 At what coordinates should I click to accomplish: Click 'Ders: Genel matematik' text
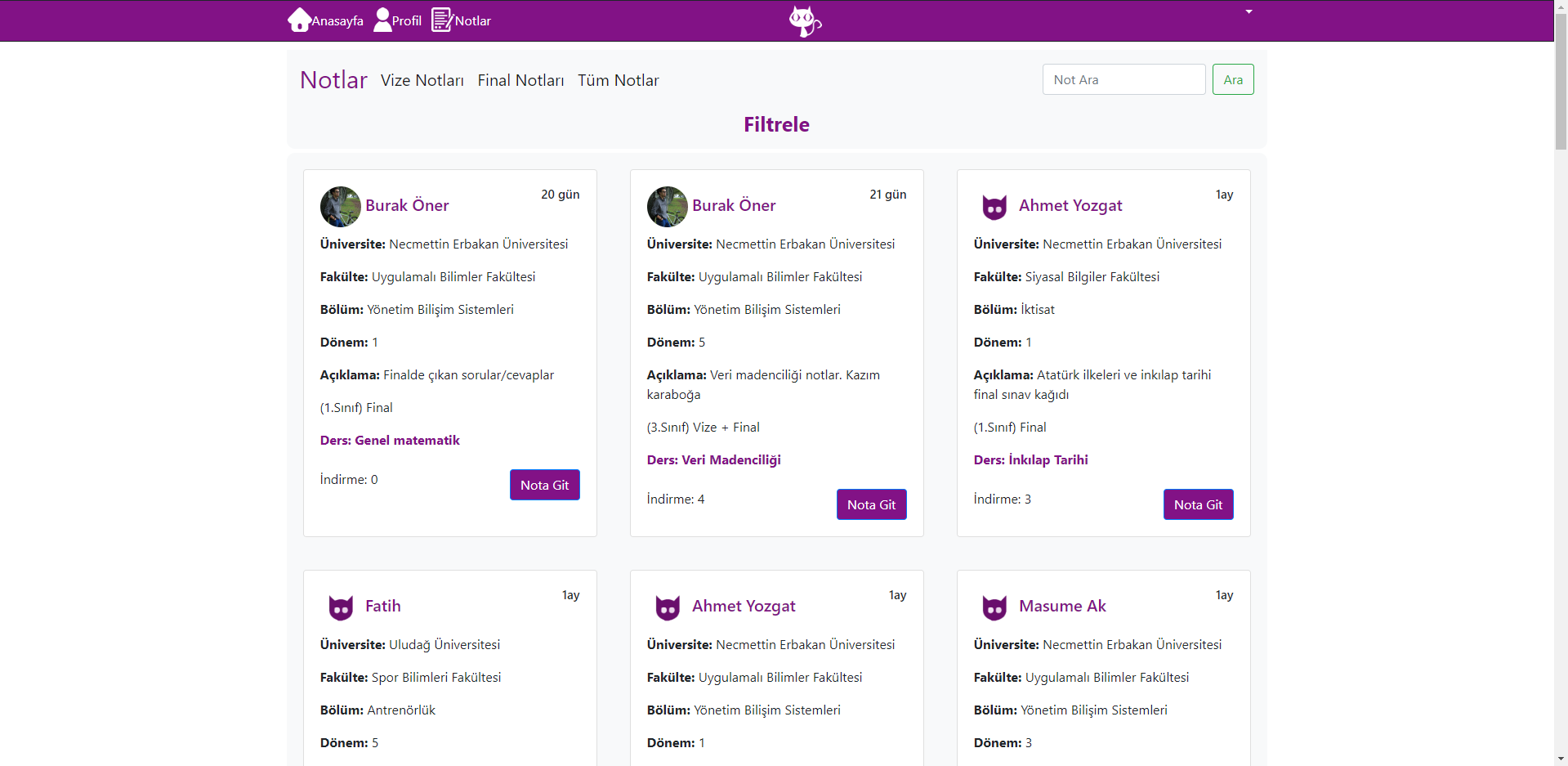pyautogui.click(x=390, y=440)
